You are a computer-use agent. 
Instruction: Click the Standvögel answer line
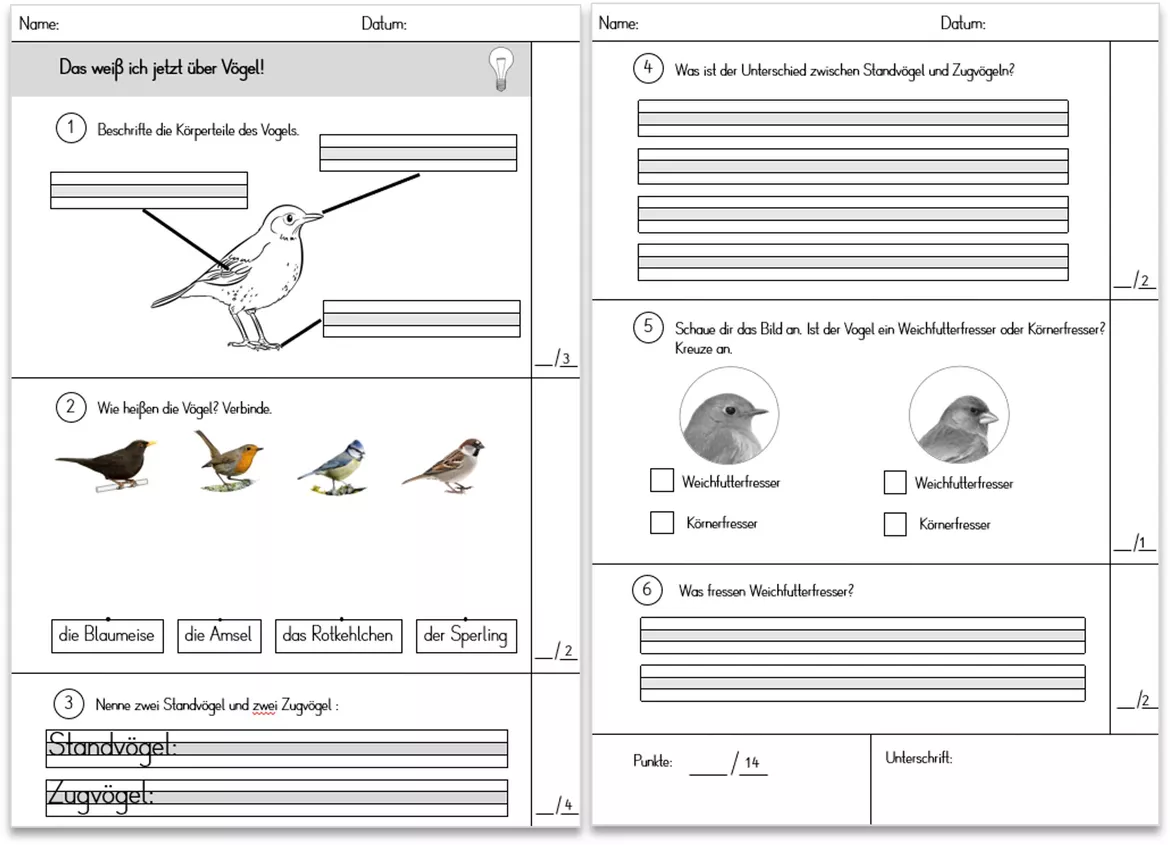[277, 749]
